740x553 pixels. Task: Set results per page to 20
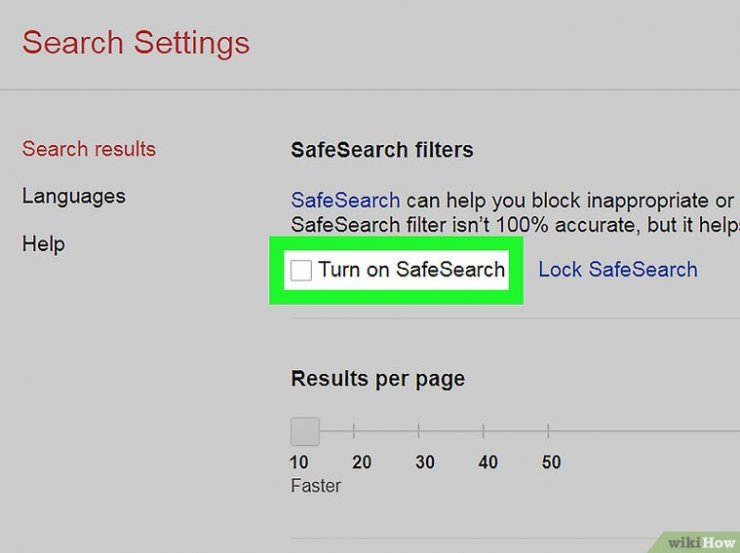(x=354, y=430)
